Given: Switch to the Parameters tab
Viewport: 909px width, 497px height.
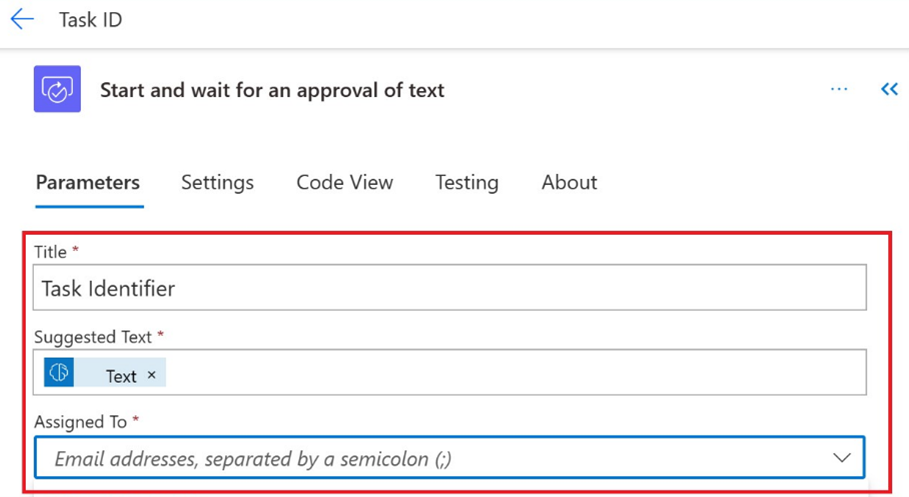Looking at the screenshot, I should [x=88, y=183].
